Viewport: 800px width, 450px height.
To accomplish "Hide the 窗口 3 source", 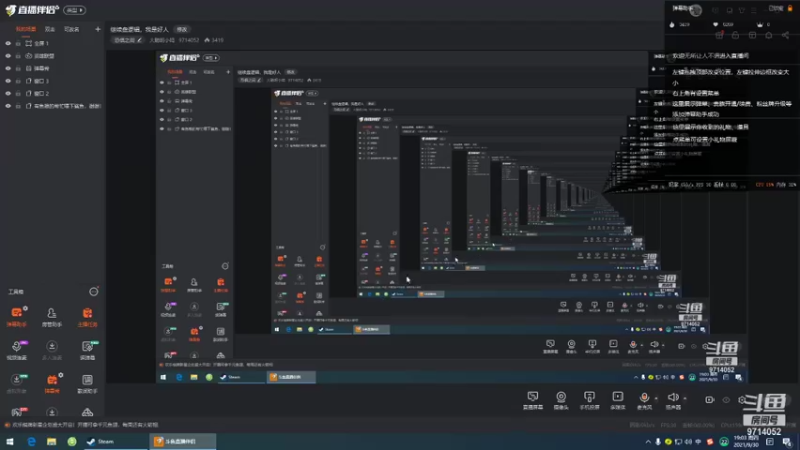I will coord(8,81).
